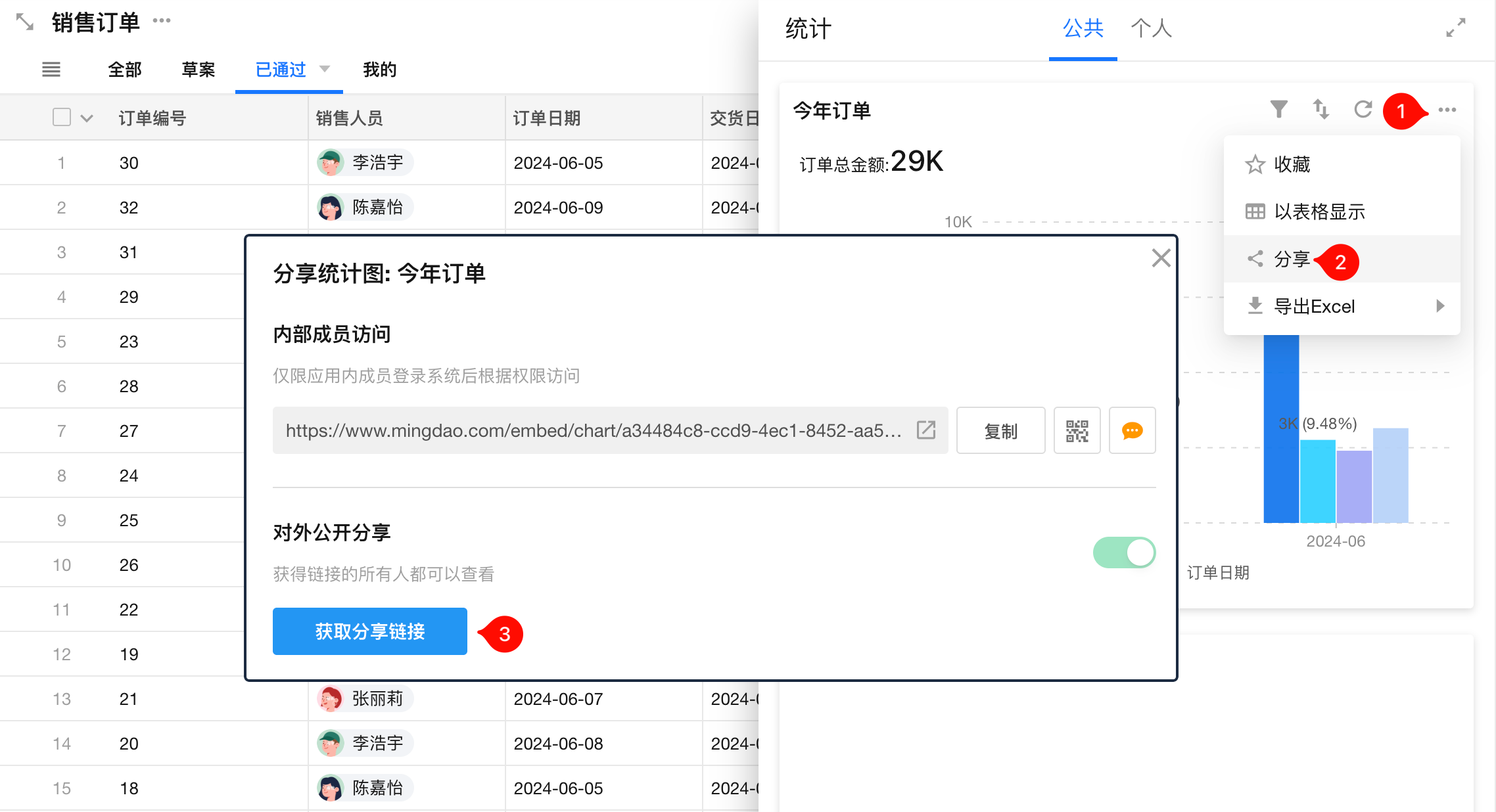Image resolution: width=1496 pixels, height=812 pixels.
Task: Refresh the 今年订单 chart
Action: pyautogui.click(x=1363, y=109)
